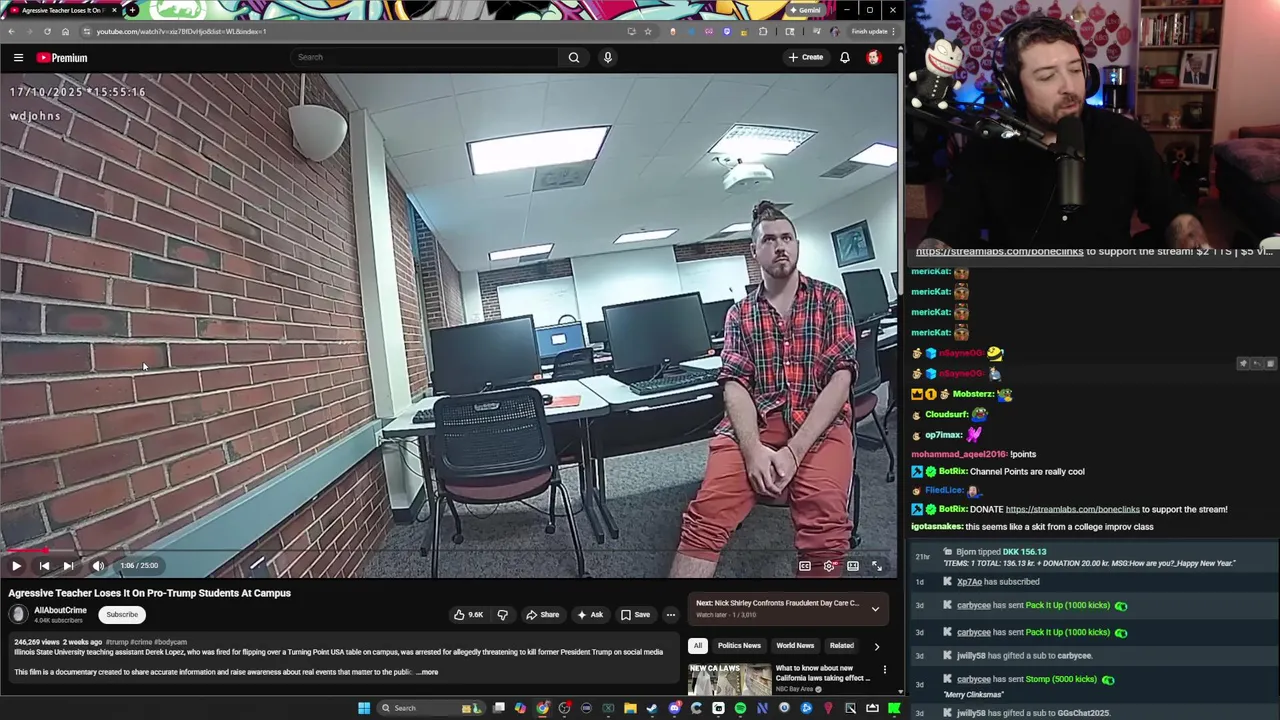The width and height of the screenshot is (1280, 720).
Task: Subscribe to AllAboutCrime
Action: point(122,615)
